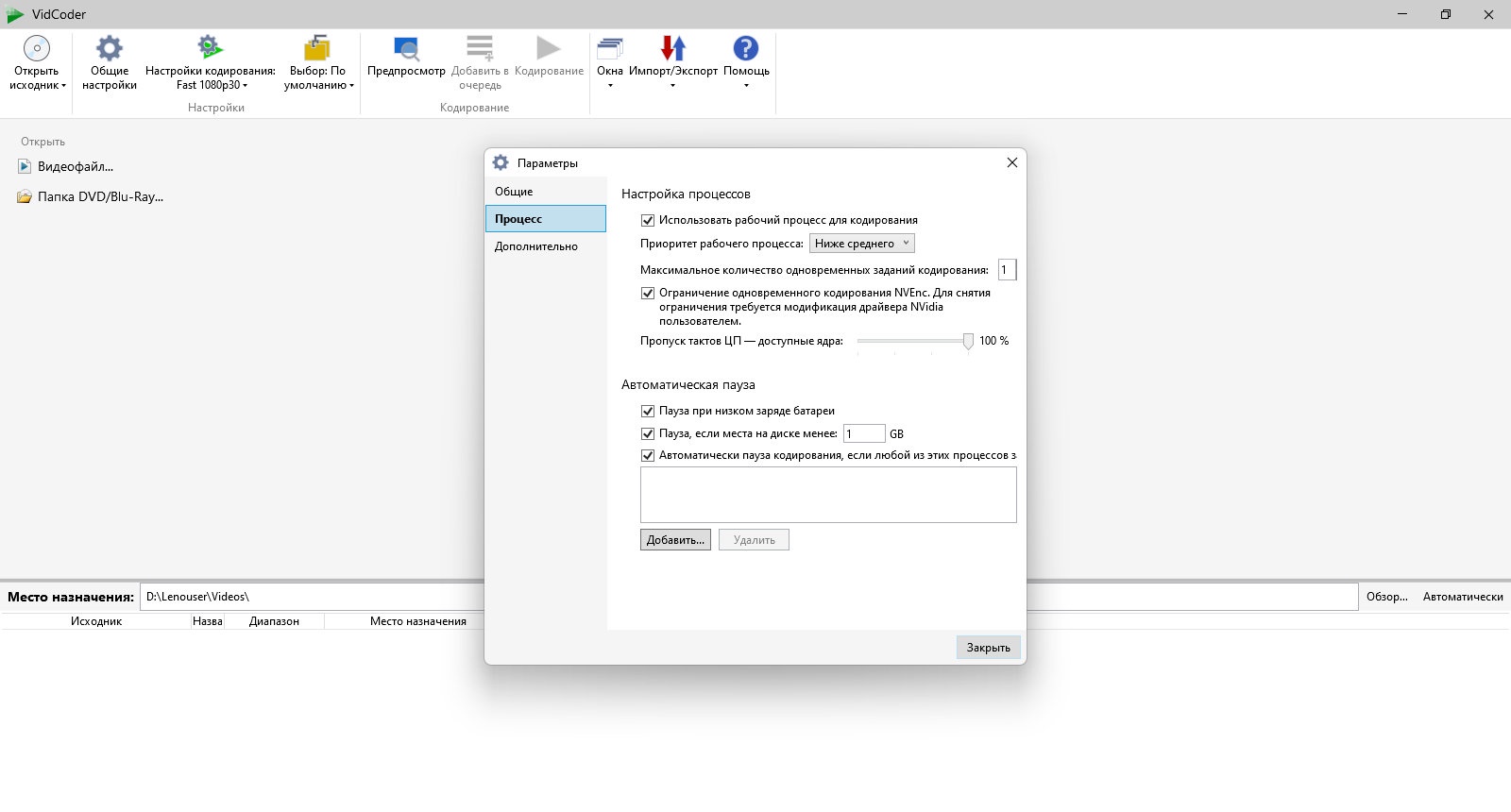Expand Открыть исходник dropdown arrow
Screen dimensions: 1511x812
tap(64, 86)
